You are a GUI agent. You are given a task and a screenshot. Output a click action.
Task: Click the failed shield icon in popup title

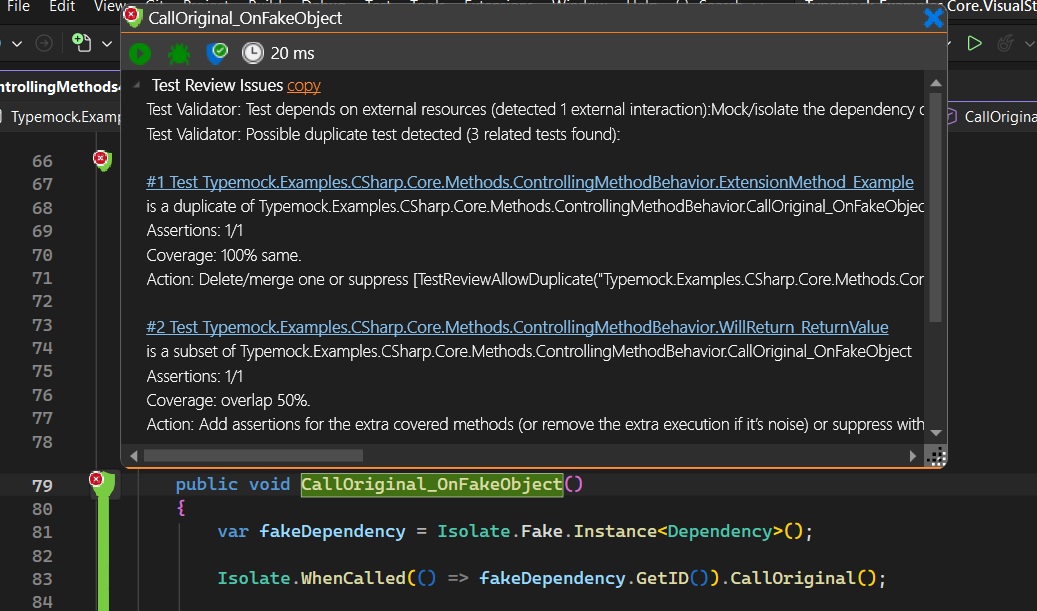(x=133, y=17)
